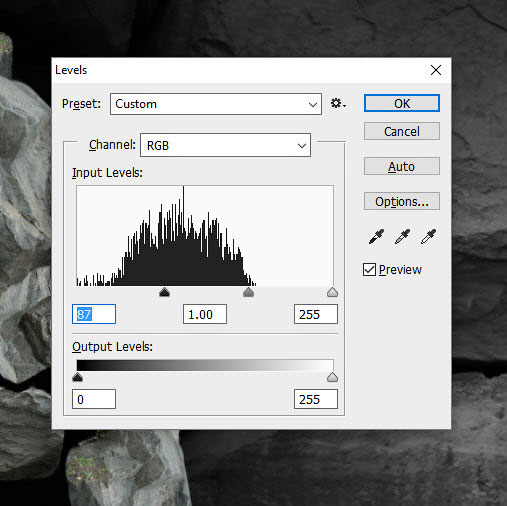507x506 pixels.
Task: Click the midtone input field 1.00
Action: (205, 314)
